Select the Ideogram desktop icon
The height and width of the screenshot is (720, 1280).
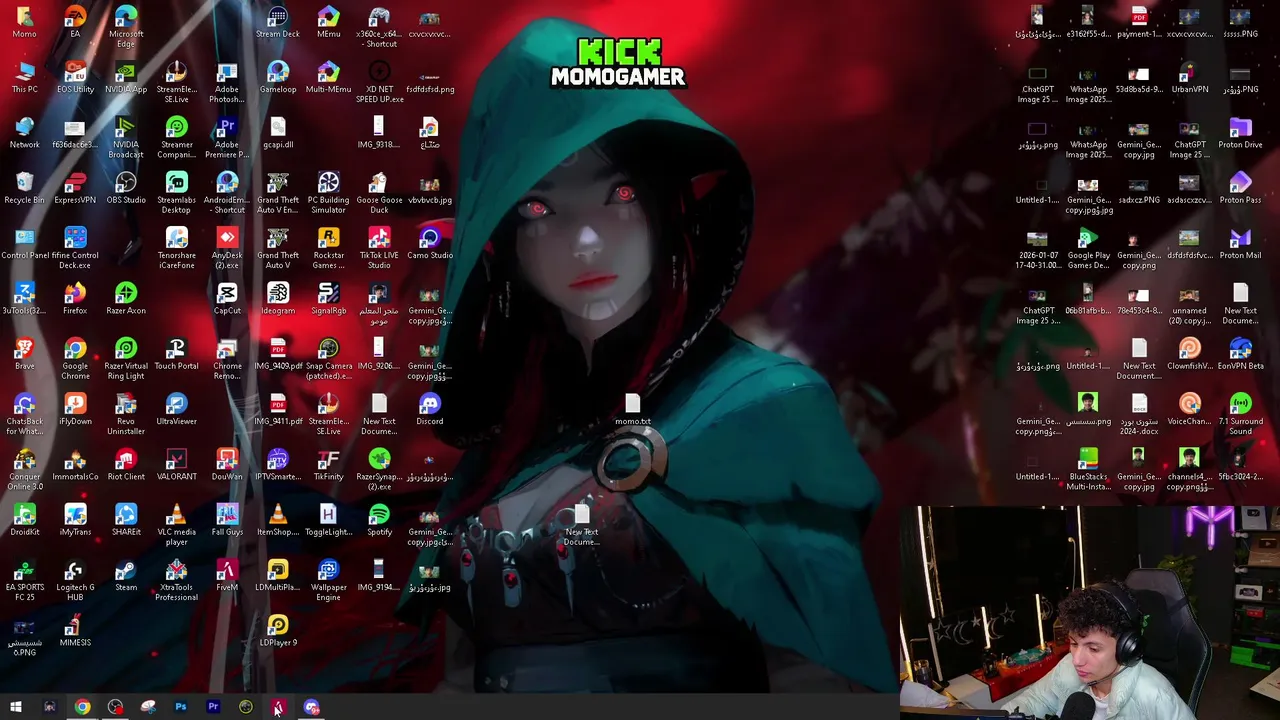point(278,298)
